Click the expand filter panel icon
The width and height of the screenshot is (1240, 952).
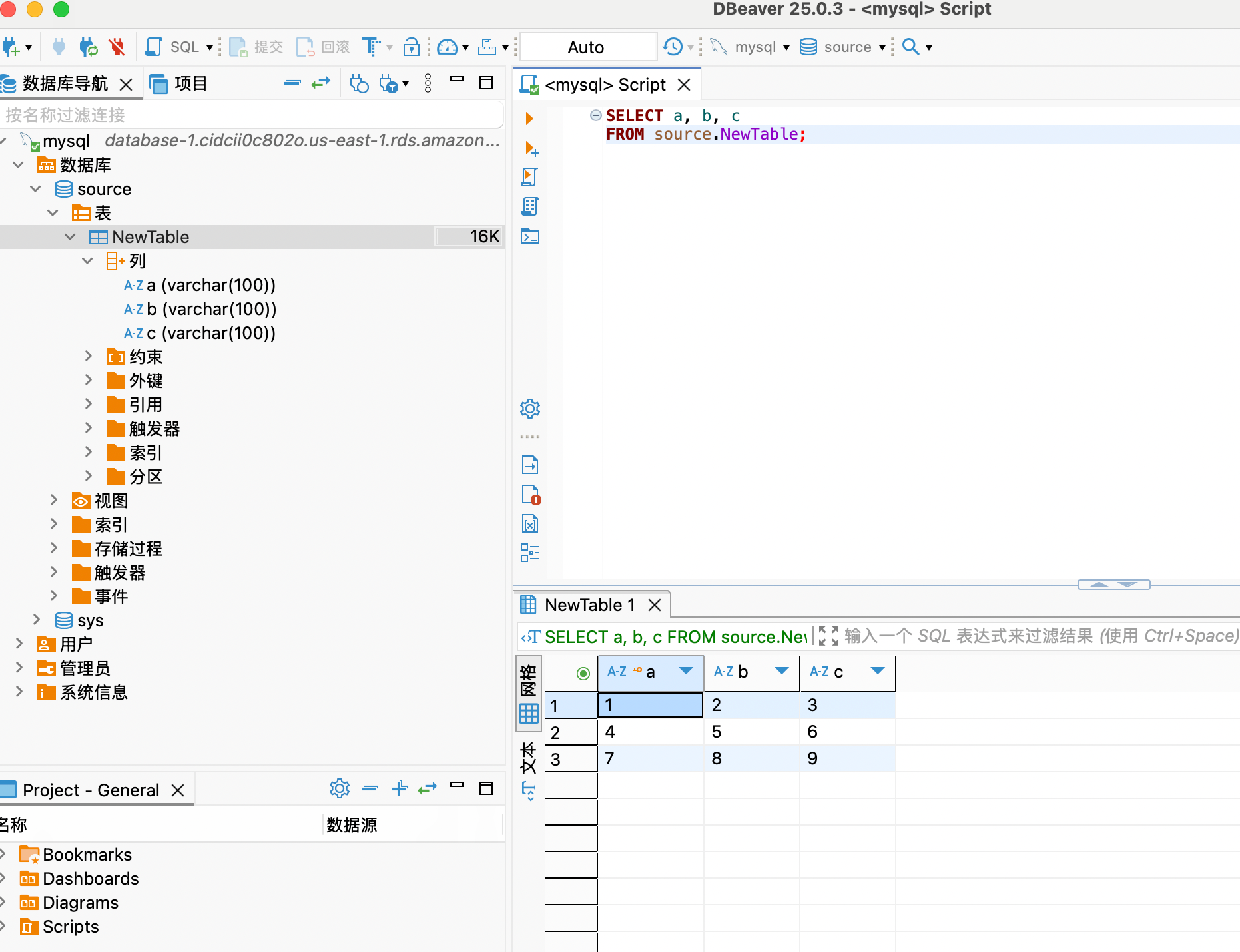pos(828,636)
